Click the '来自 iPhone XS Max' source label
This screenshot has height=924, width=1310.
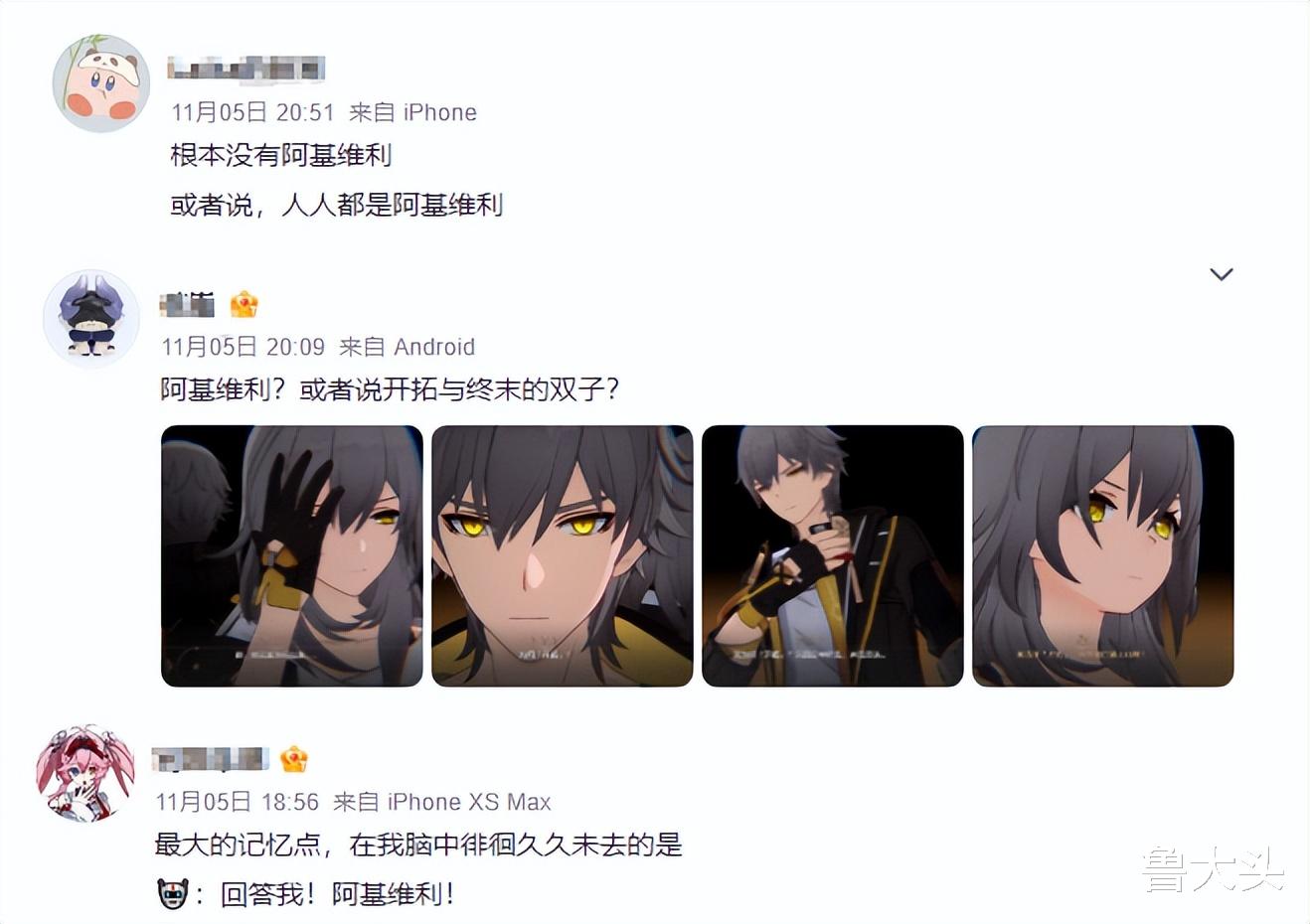pos(441,802)
